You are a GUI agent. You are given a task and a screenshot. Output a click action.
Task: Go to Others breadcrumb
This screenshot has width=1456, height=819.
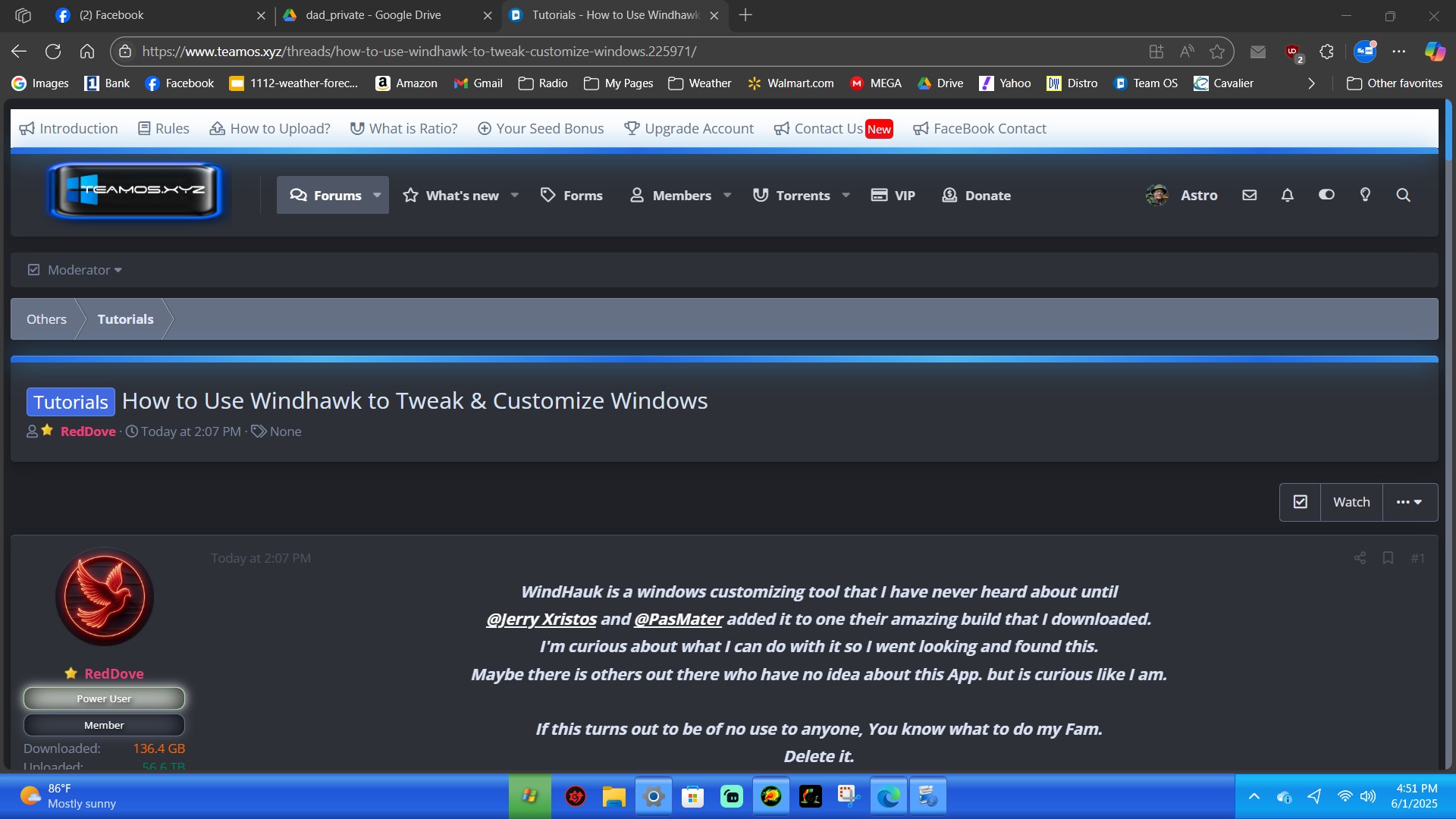46,319
